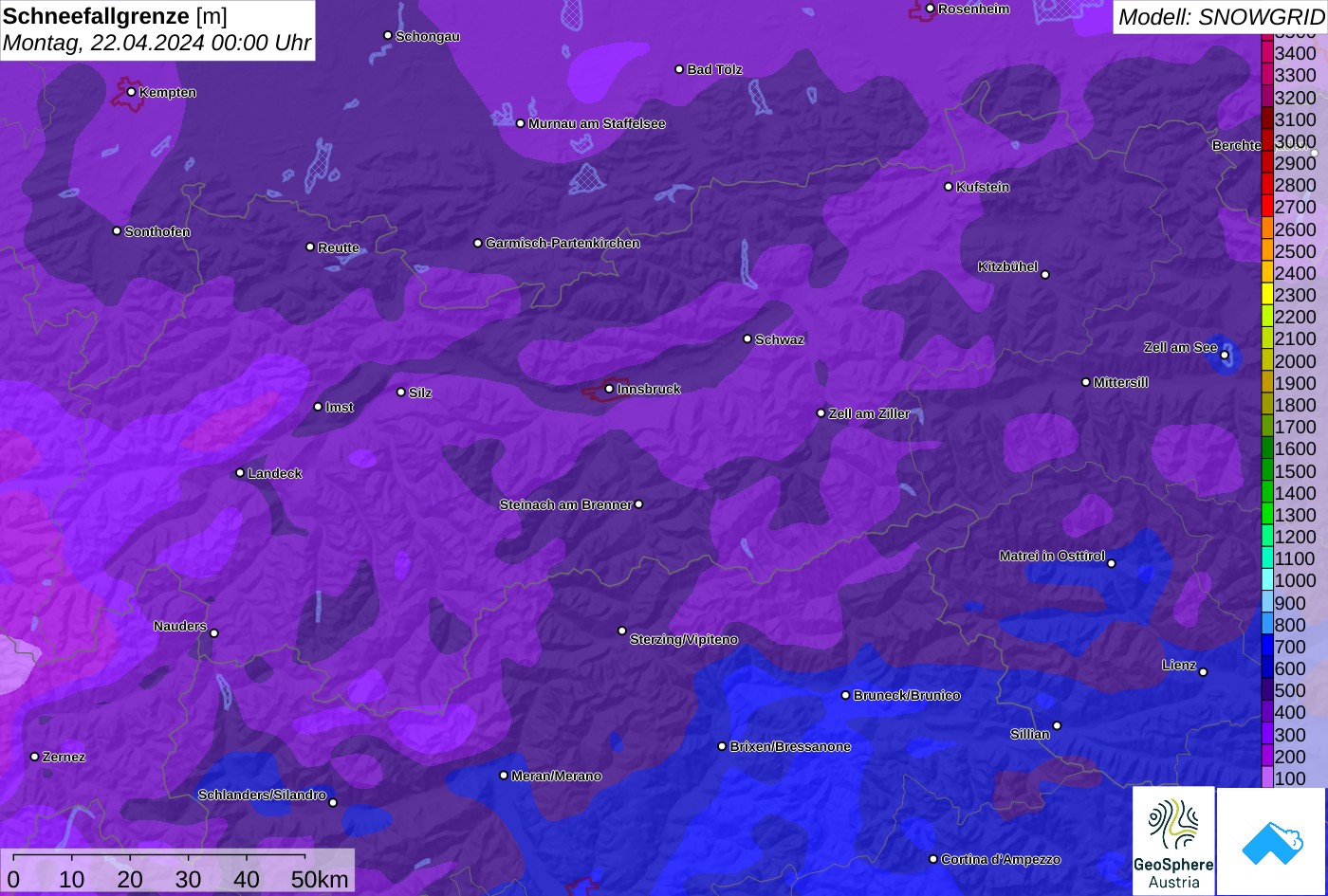The width and height of the screenshot is (1328, 896).
Task: Click the Murnau am Staffelsee label
Action: (597, 123)
